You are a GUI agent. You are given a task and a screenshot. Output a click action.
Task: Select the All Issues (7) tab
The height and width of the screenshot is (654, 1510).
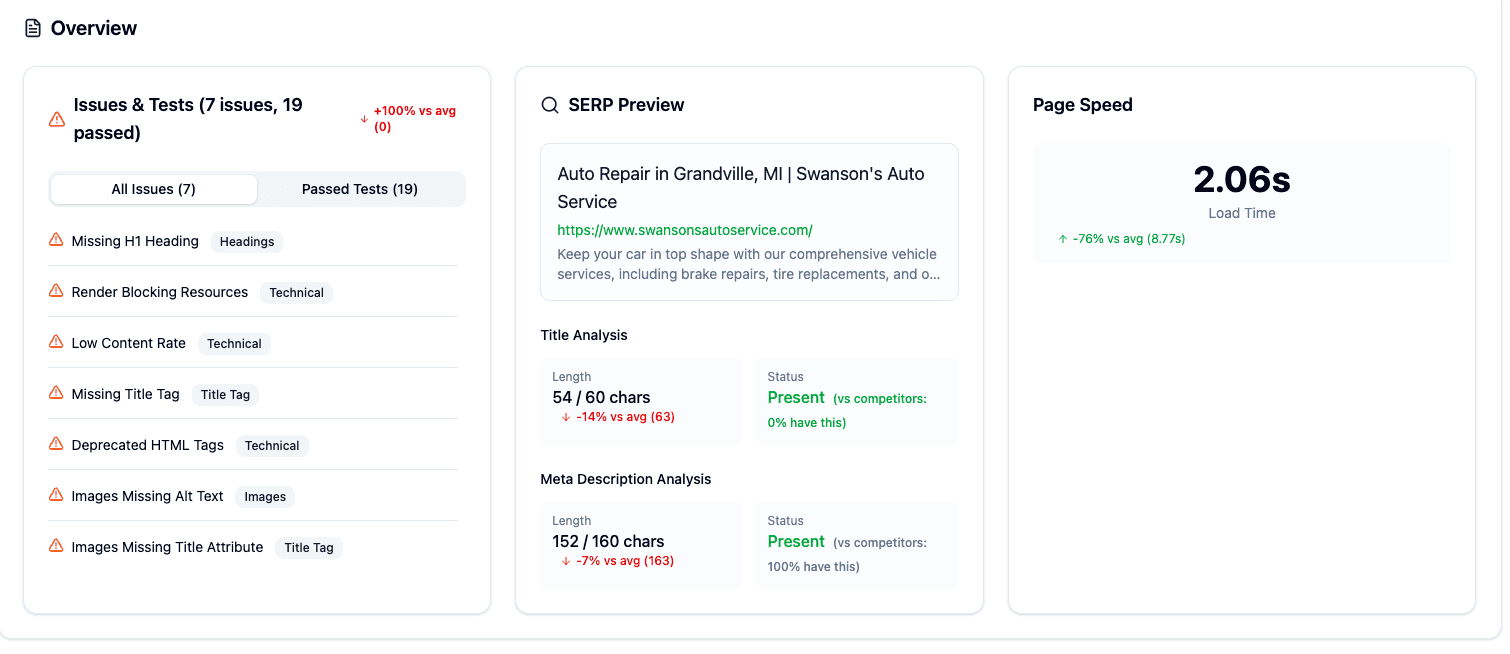click(x=153, y=189)
